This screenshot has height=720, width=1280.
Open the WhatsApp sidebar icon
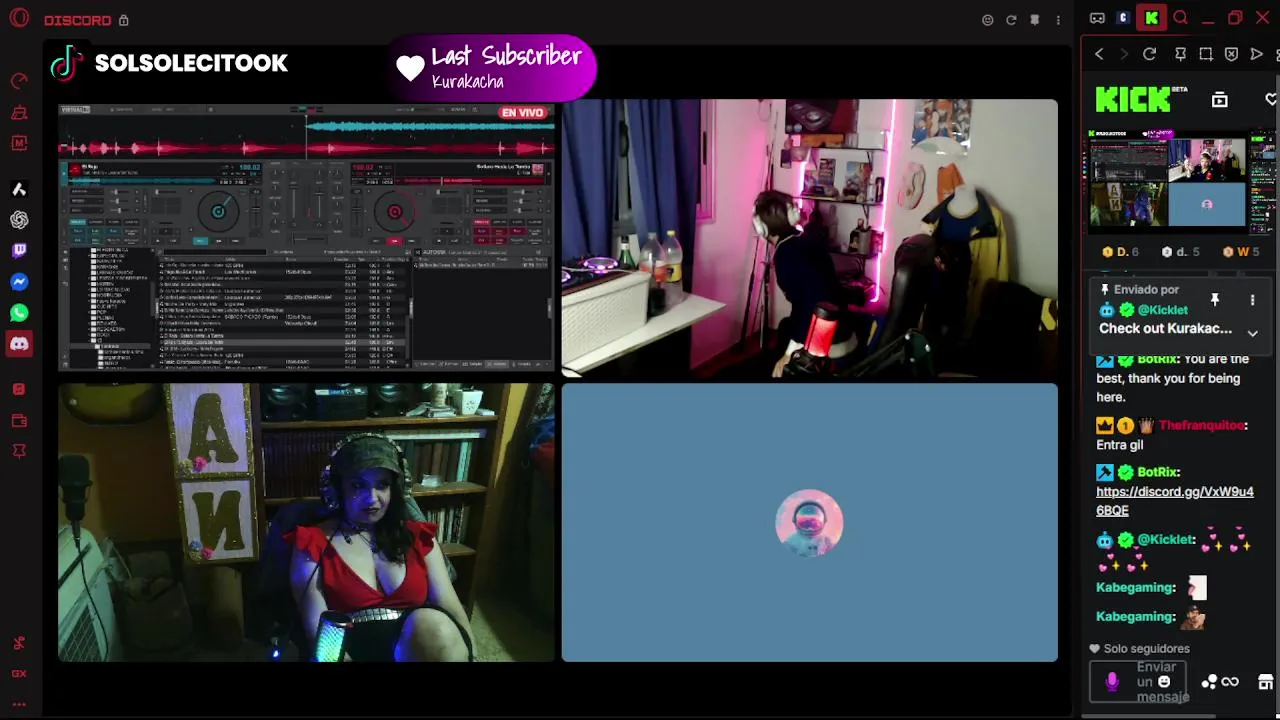[x=19, y=313]
